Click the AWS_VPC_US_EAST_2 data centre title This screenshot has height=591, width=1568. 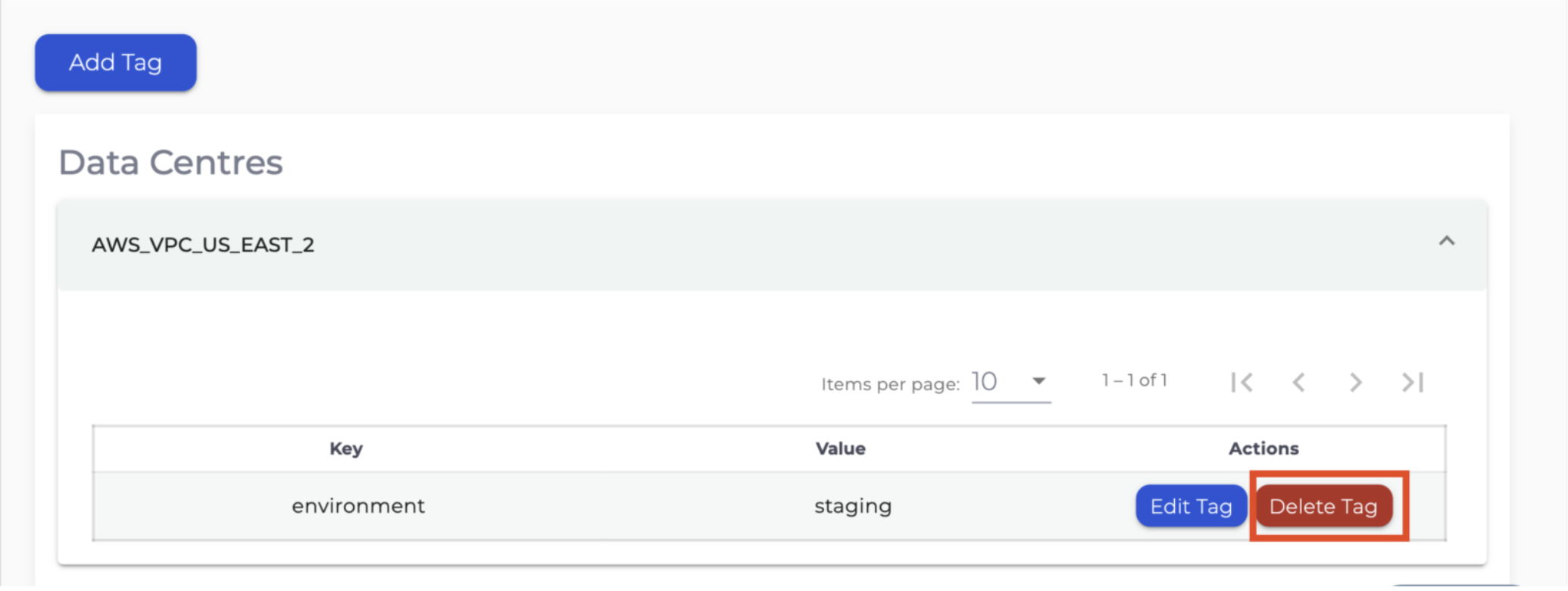203,245
